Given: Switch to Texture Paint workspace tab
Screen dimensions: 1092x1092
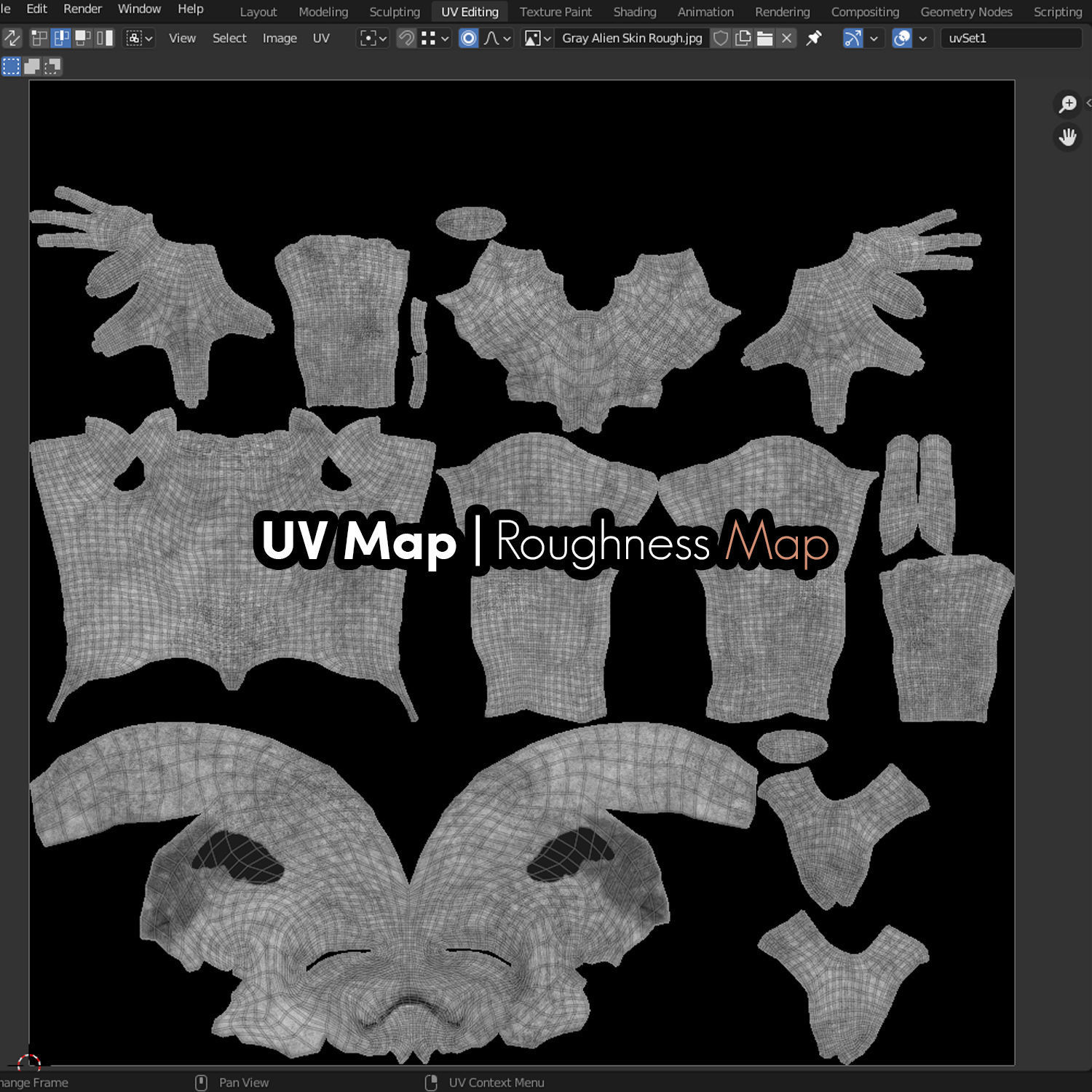Looking at the screenshot, I should [x=555, y=12].
